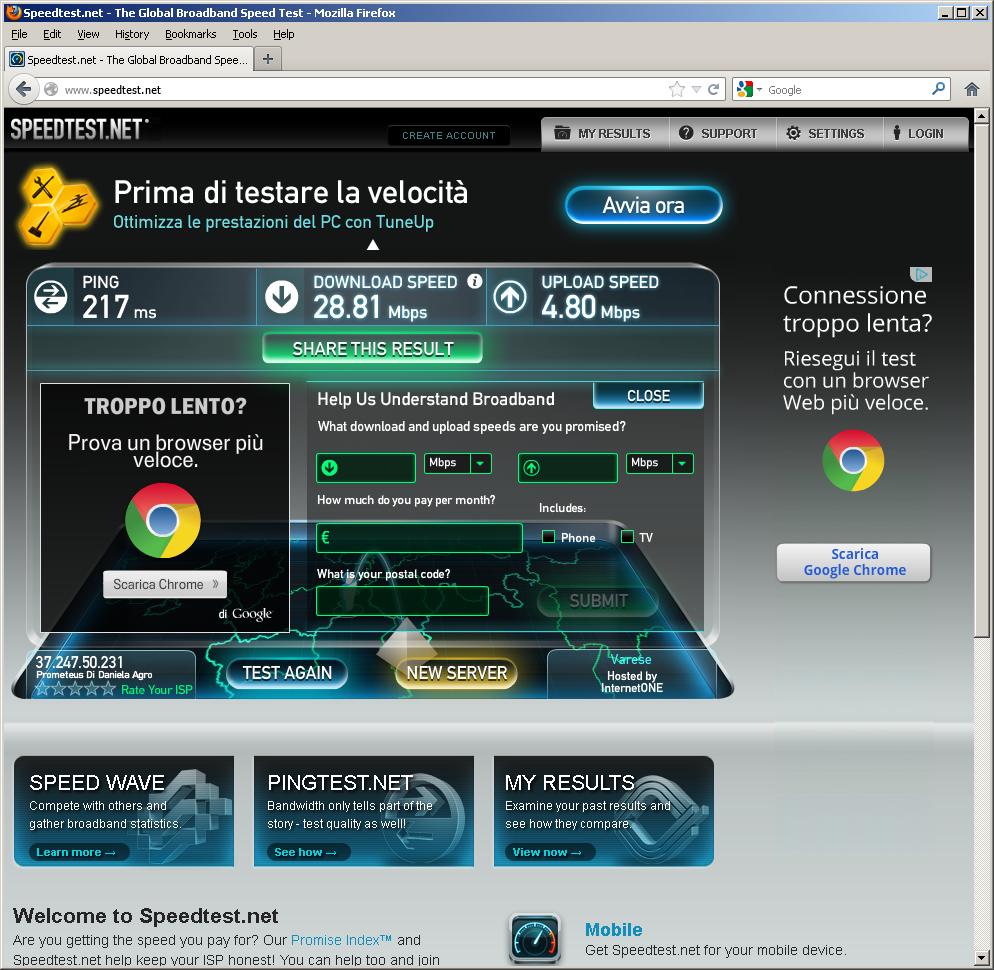Open the Mobile heading link
Image resolution: width=994 pixels, height=970 pixels.
click(x=613, y=929)
